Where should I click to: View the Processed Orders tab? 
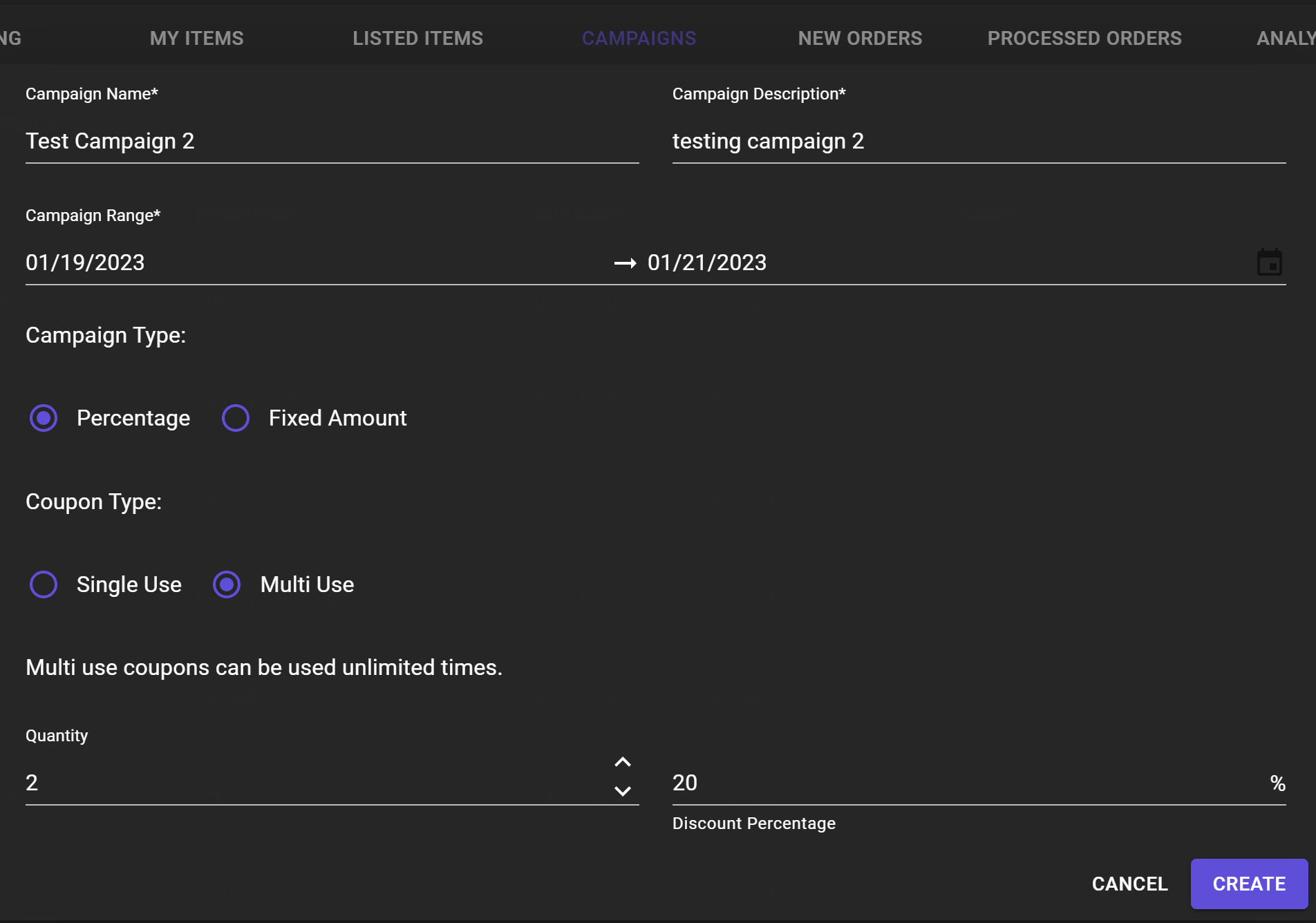coord(1084,39)
